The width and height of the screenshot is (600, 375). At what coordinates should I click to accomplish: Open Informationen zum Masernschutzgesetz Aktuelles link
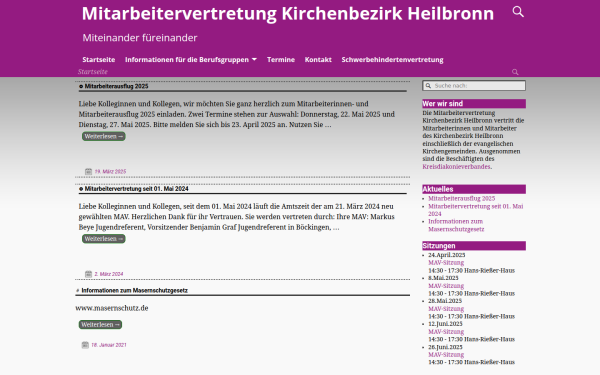pyautogui.click(x=456, y=225)
